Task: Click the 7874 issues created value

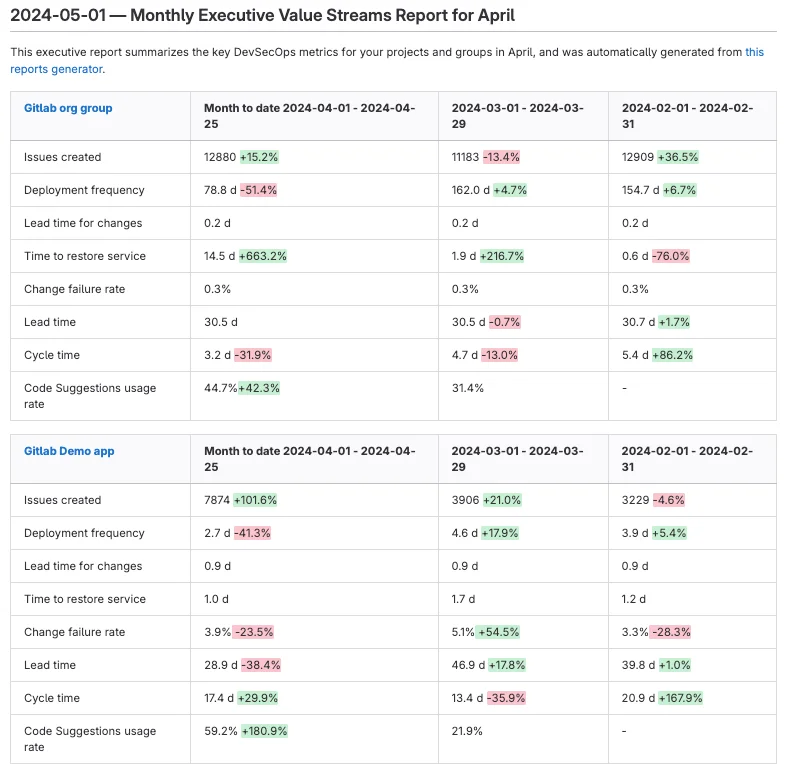Action: [x=217, y=500]
